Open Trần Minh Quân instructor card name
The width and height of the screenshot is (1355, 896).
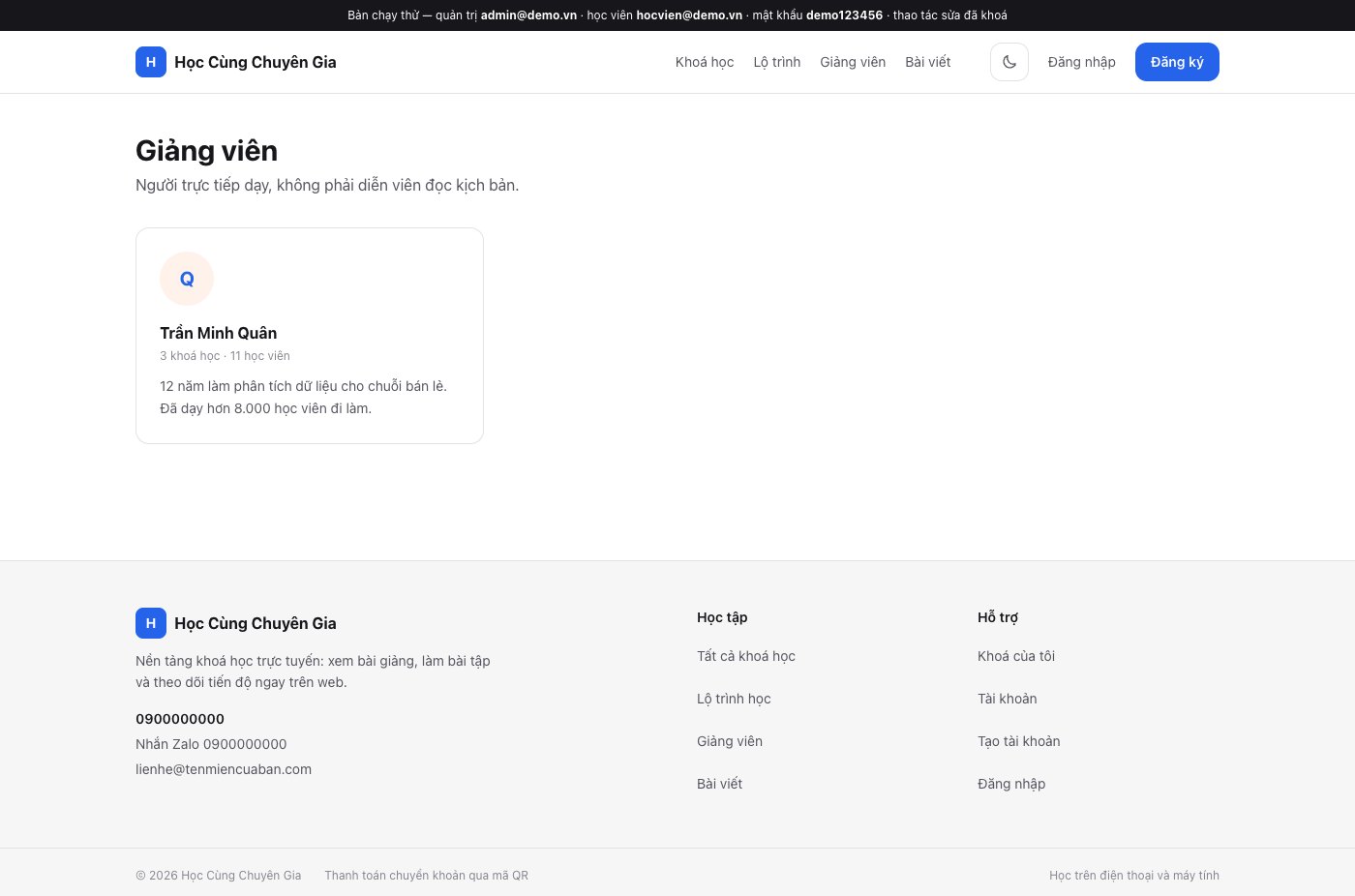[219, 333]
